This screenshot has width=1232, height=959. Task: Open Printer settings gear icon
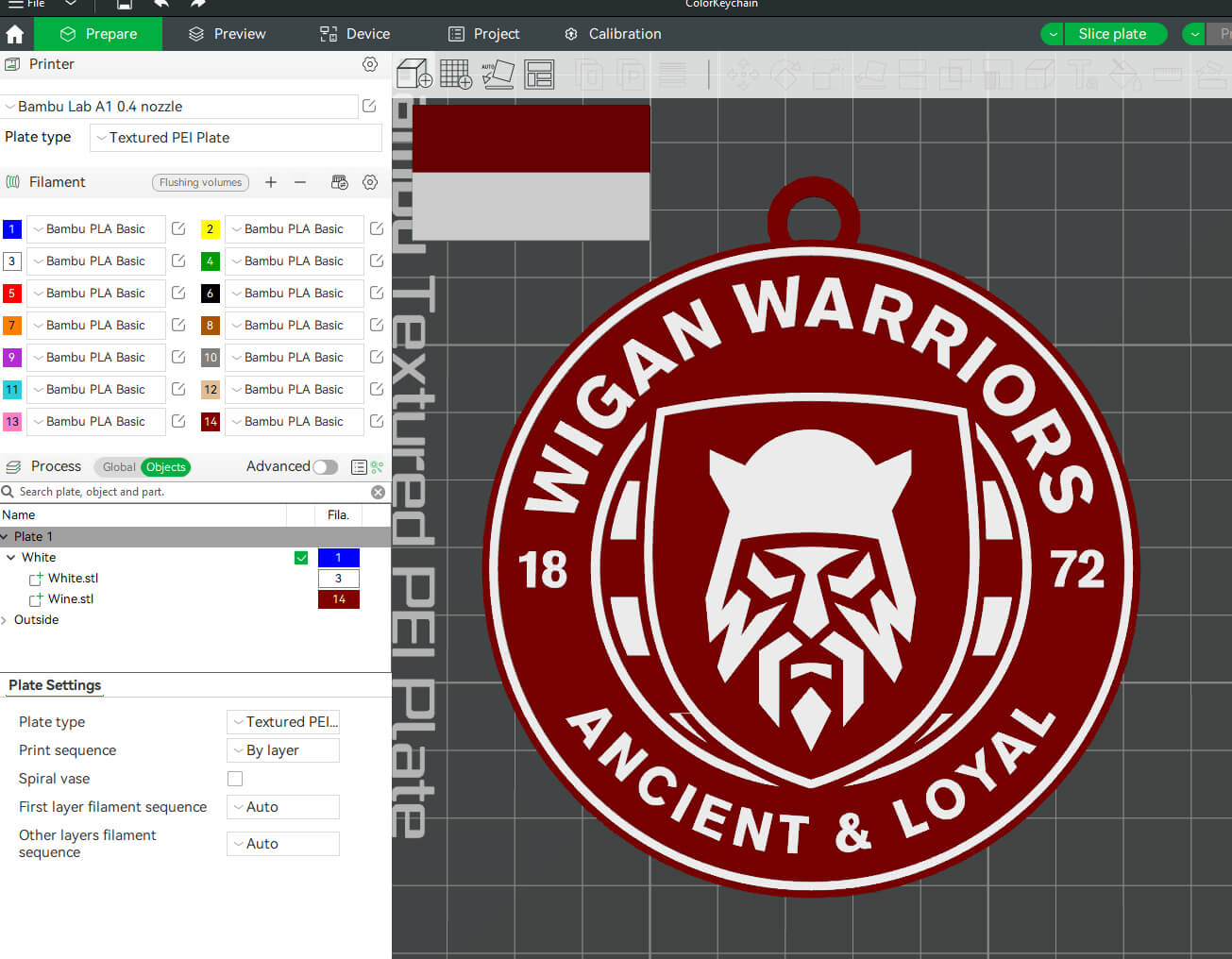tap(370, 64)
